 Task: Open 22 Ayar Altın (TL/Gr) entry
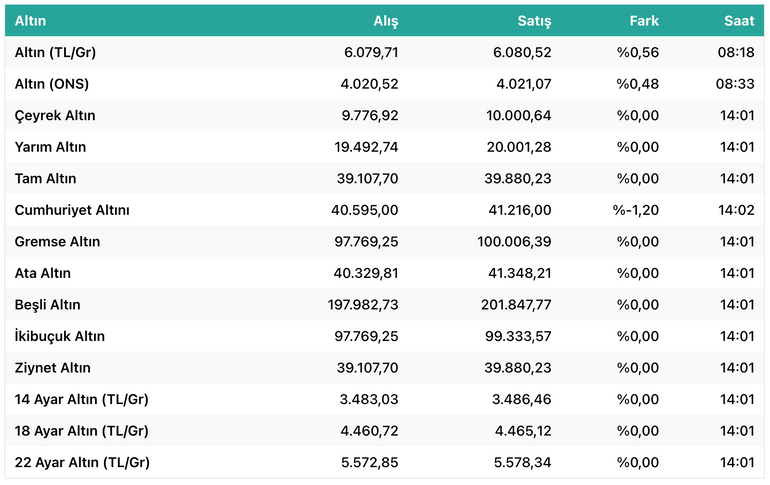(x=82, y=462)
